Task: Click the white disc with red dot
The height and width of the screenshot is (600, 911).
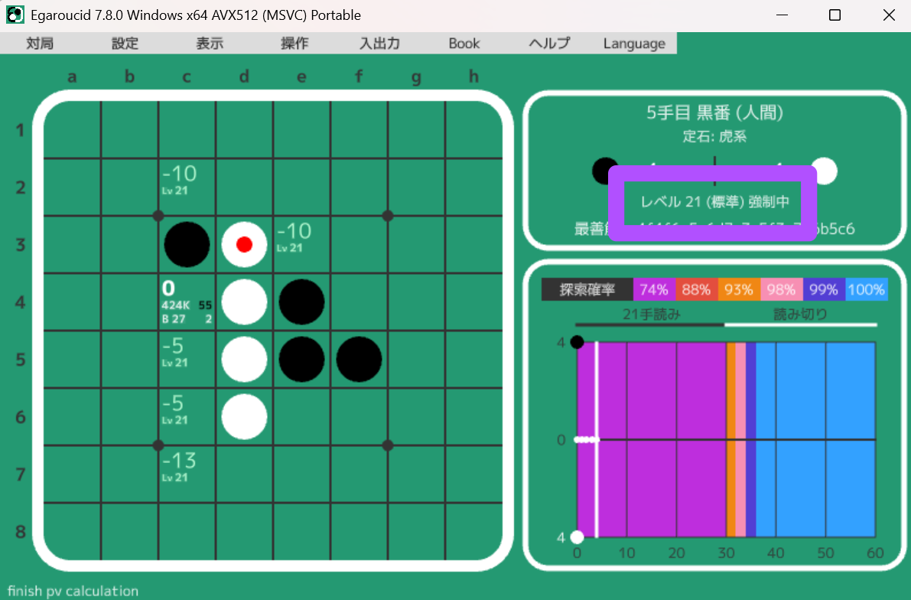Action: coord(243,245)
